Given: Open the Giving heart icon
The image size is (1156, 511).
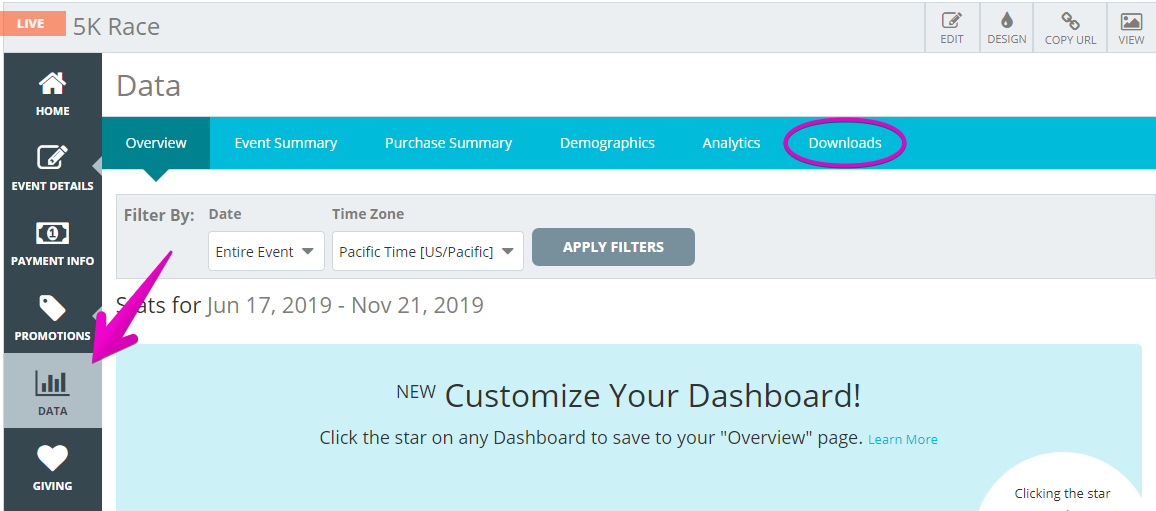Looking at the screenshot, I should pyautogui.click(x=52, y=459).
